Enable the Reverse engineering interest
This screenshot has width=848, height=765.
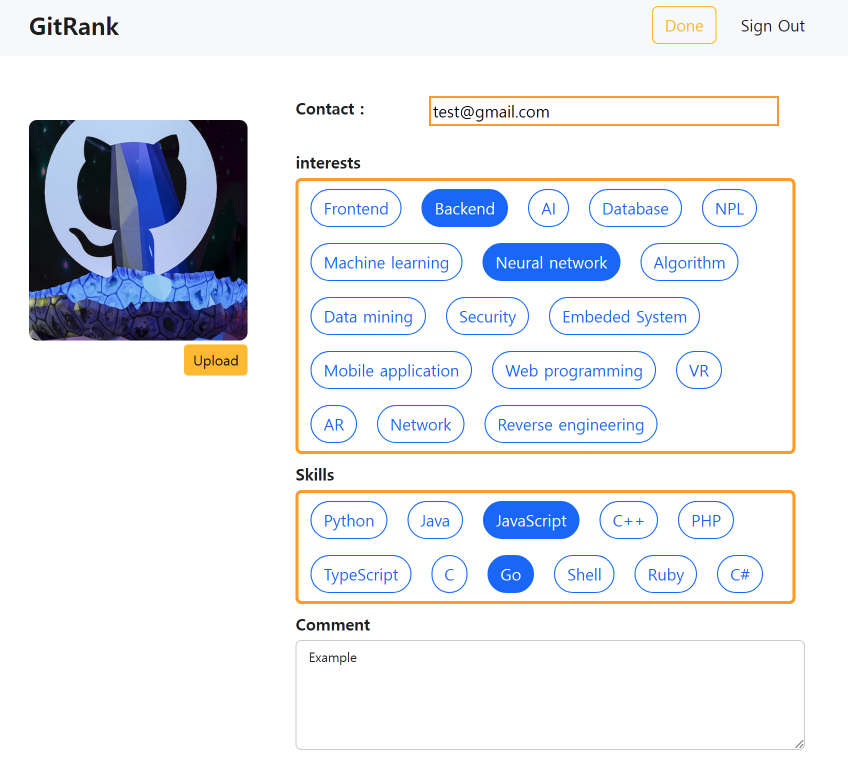coord(570,424)
